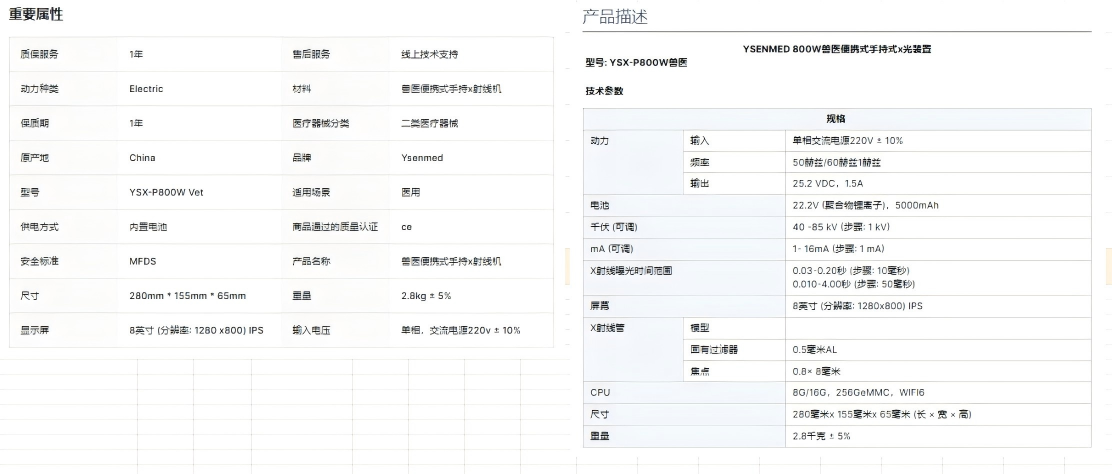Click the China value for 原产地
The width and height of the screenshot is (1112, 474).
coord(142,158)
